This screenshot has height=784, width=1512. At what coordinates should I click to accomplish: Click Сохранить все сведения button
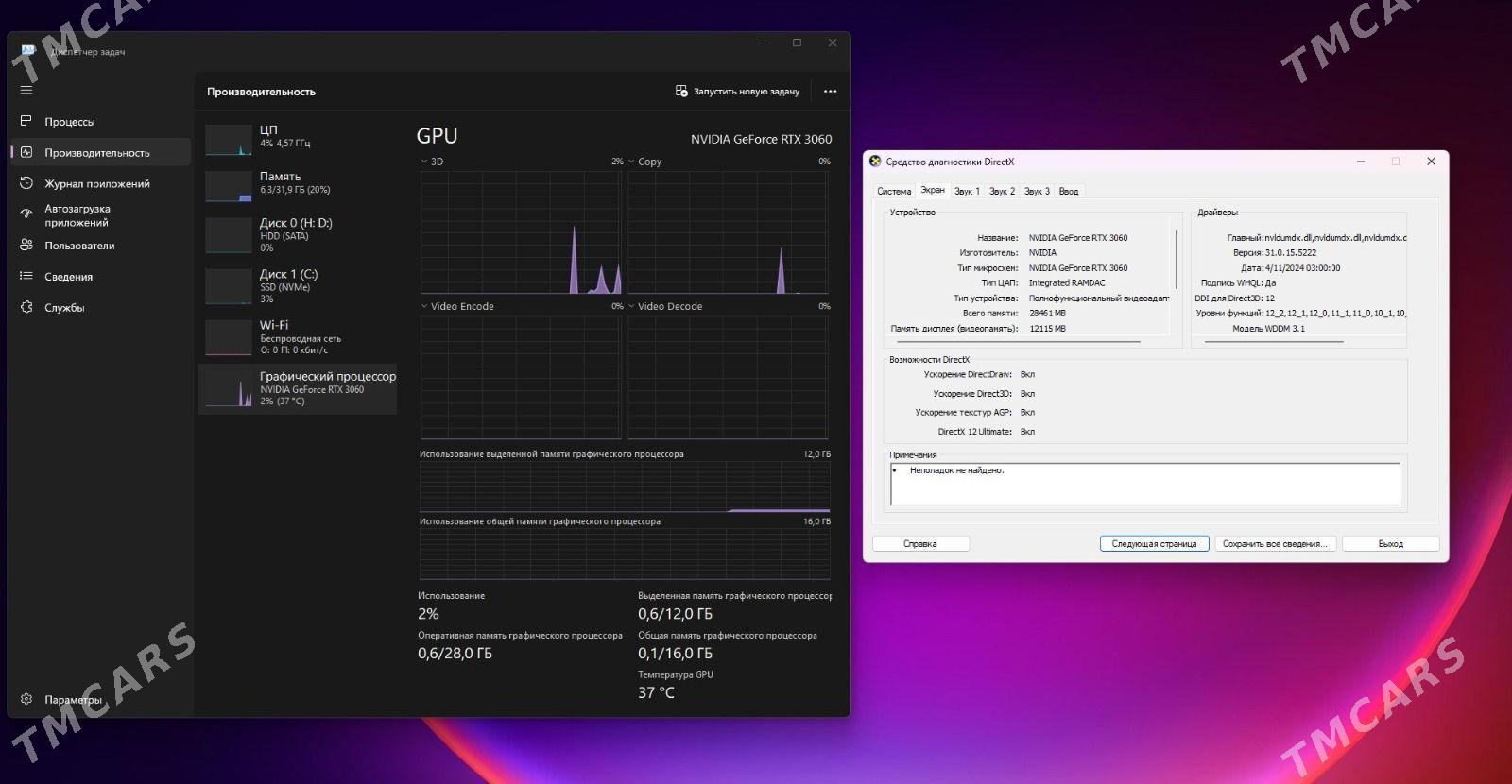click(1275, 544)
